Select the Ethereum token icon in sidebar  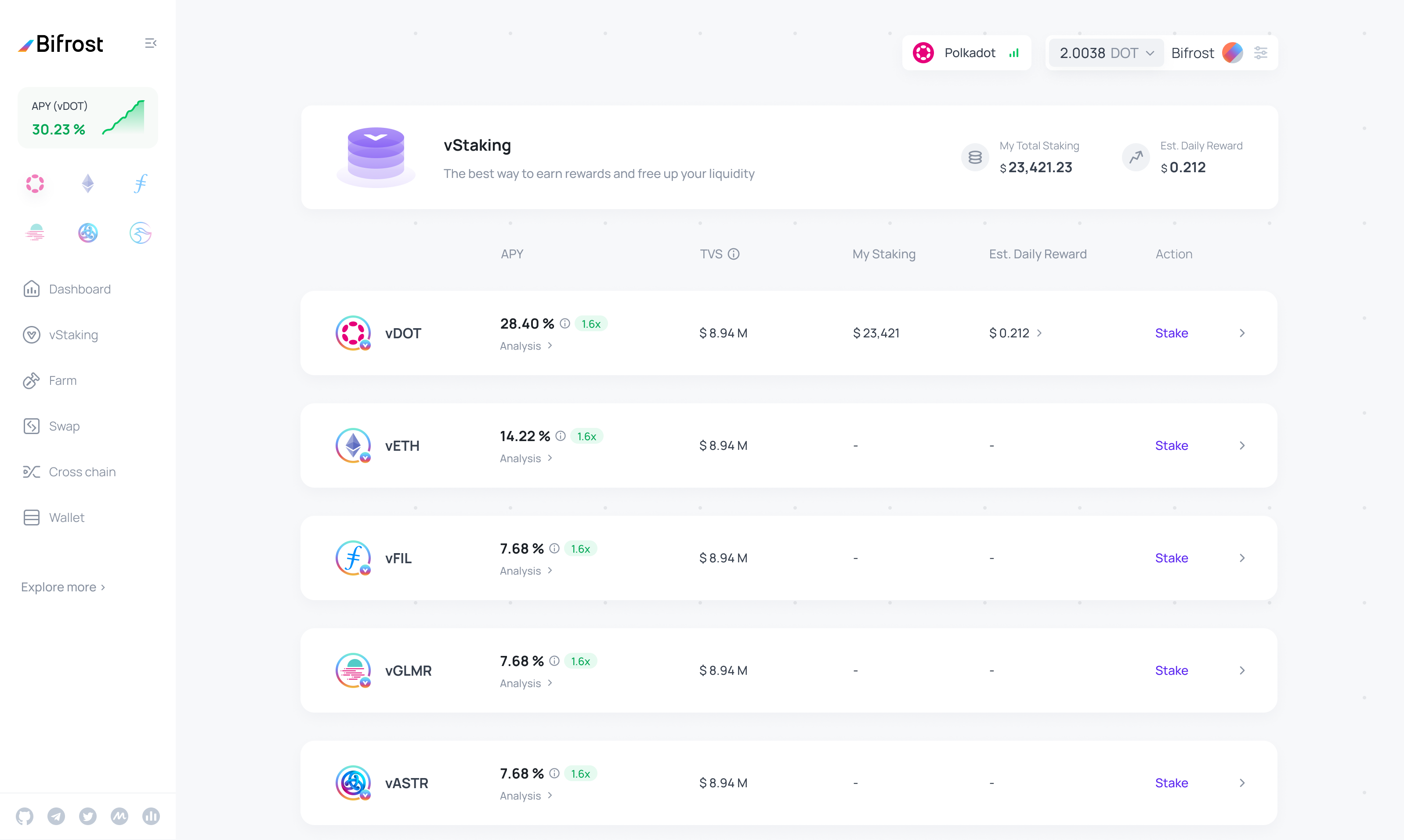tap(88, 183)
